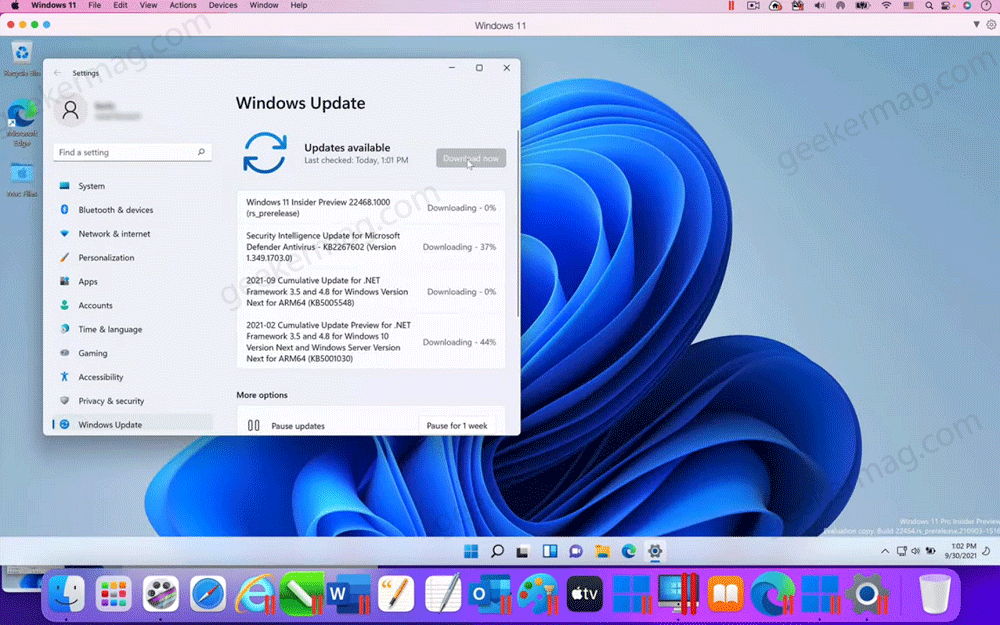
Task: Select the Microsoft Edge desktop shortcut
Action: coord(22,123)
